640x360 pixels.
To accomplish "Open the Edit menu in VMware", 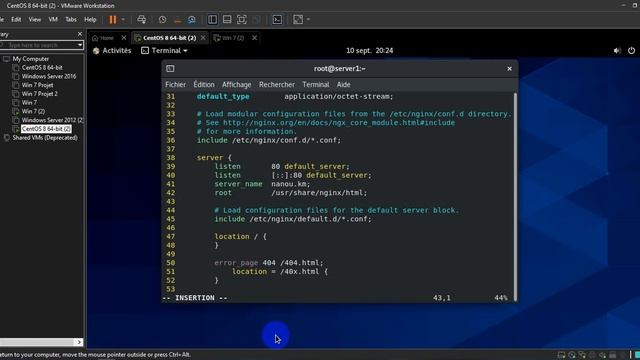I will pos(16,20).
